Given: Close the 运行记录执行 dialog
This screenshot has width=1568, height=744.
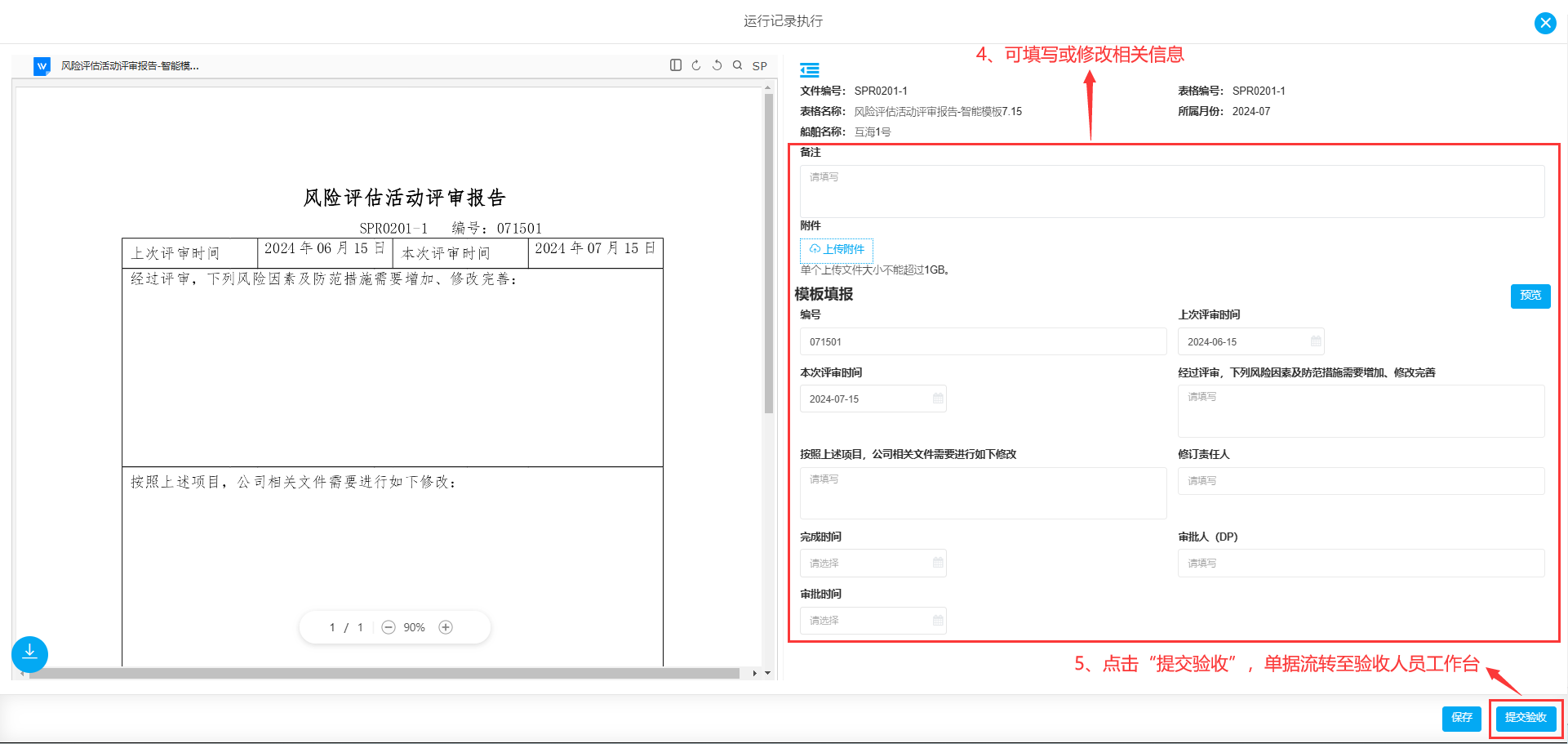Looking at the screenshot, I should tap(1545, 23).
